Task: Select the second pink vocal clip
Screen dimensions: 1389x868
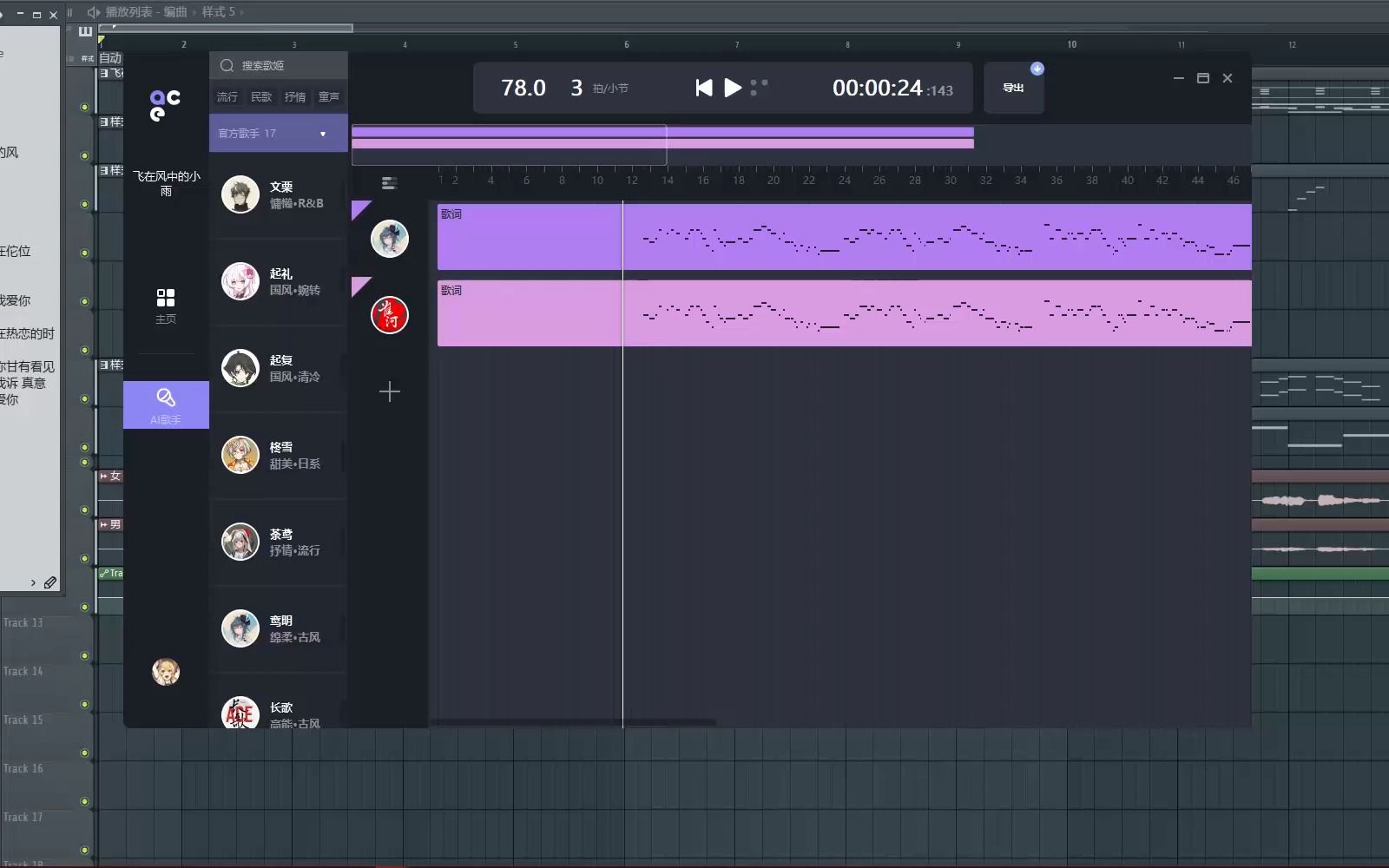Action: click(844, 312)
